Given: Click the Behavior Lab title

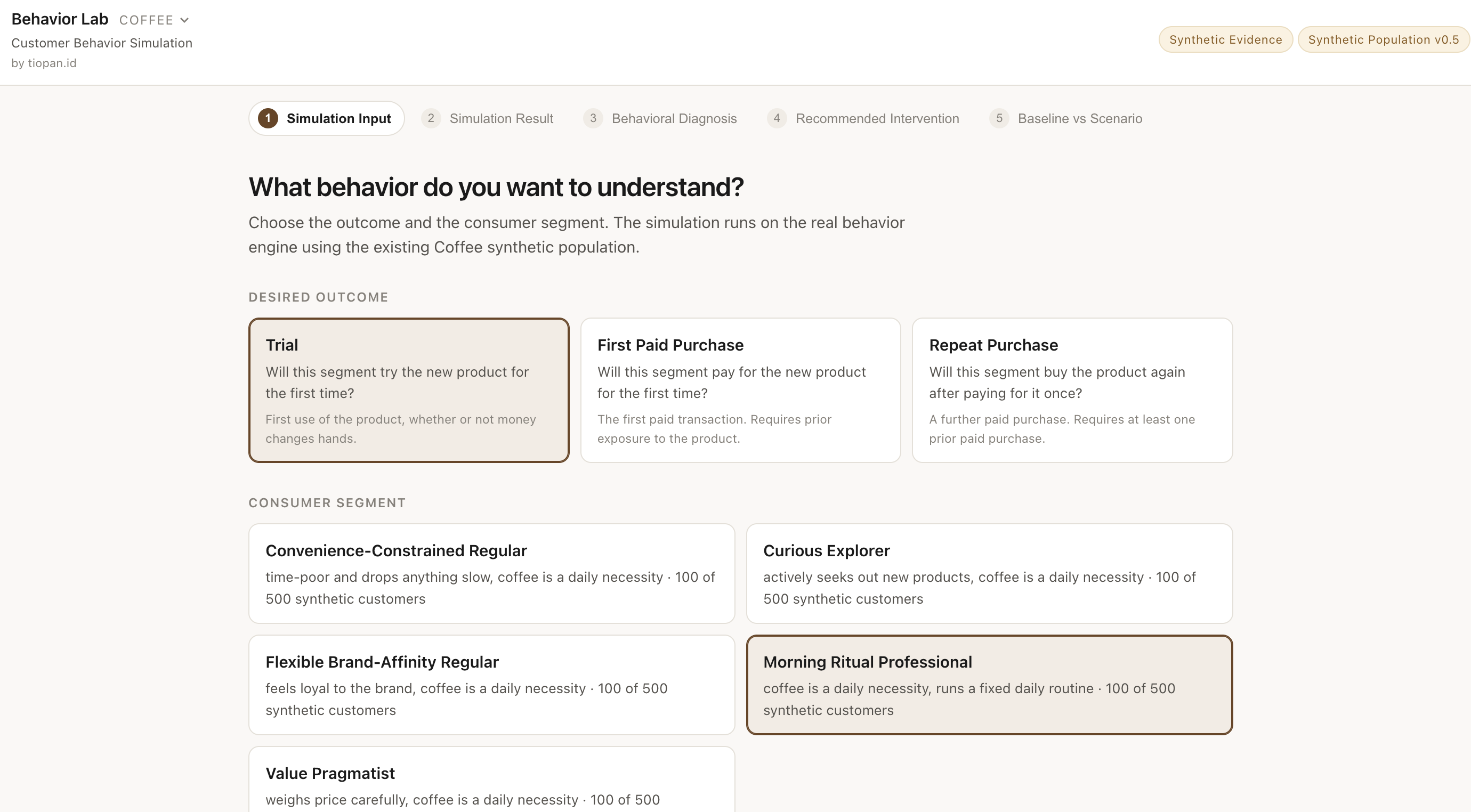Looking at the screenshot, I should 59,19.
